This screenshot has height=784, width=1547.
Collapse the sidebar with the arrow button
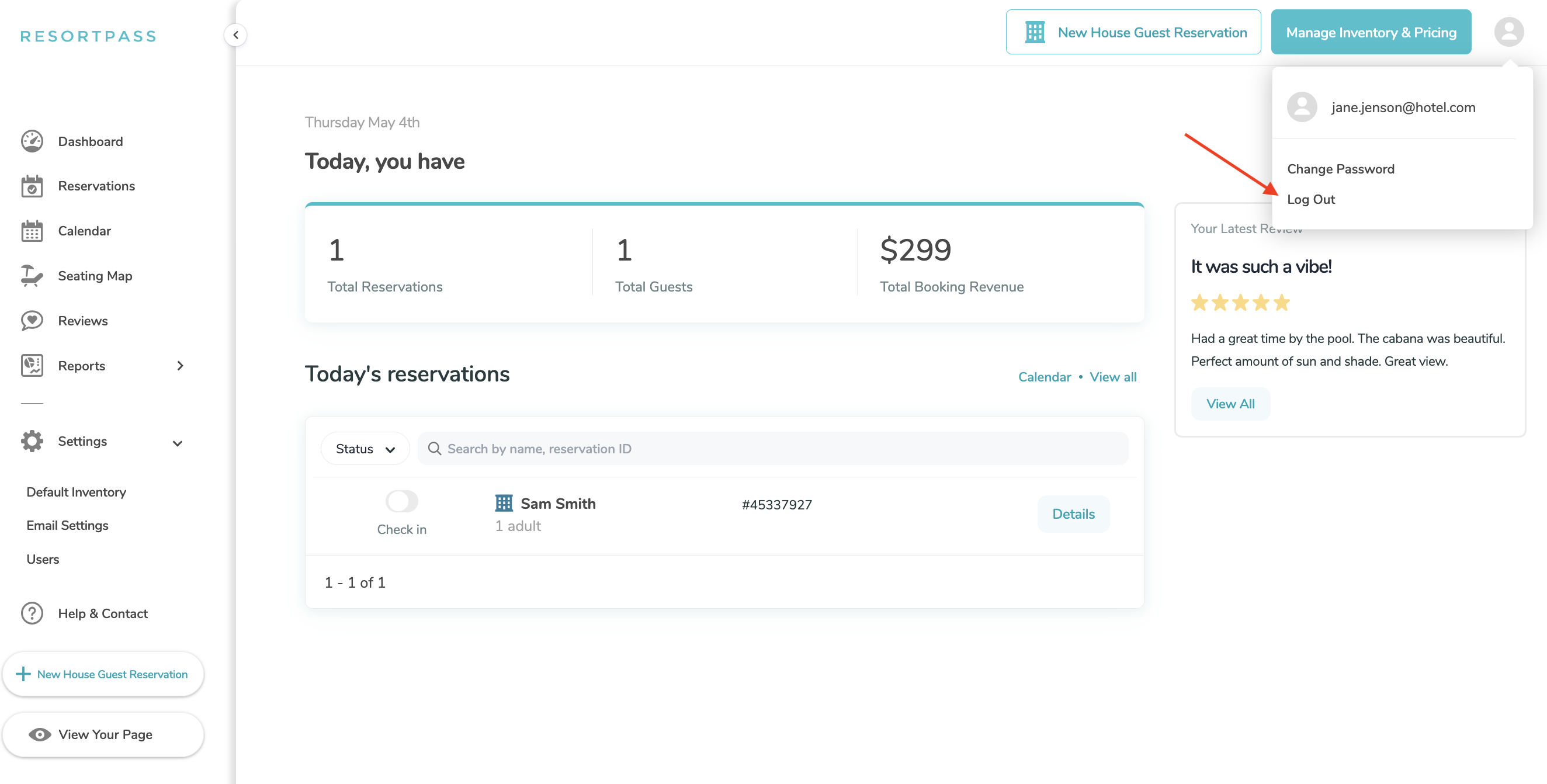point(235,35)
